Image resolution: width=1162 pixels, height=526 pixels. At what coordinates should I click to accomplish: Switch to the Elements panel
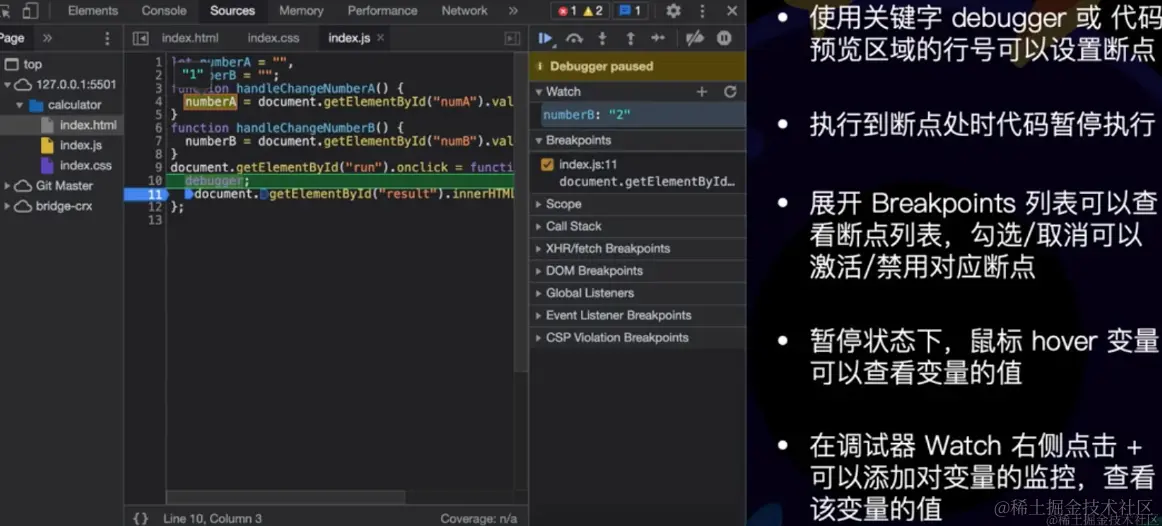(x=93, y=11)
